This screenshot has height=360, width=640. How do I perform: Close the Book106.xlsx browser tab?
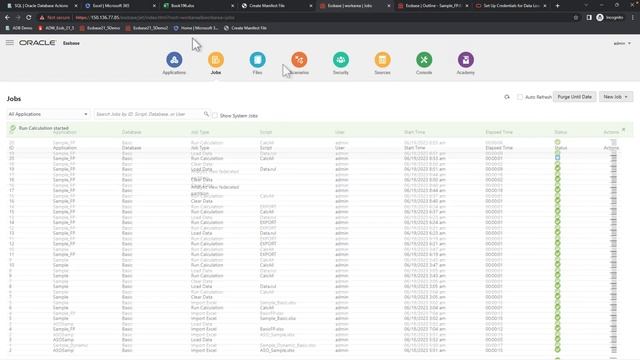click(x=233, y=6)
